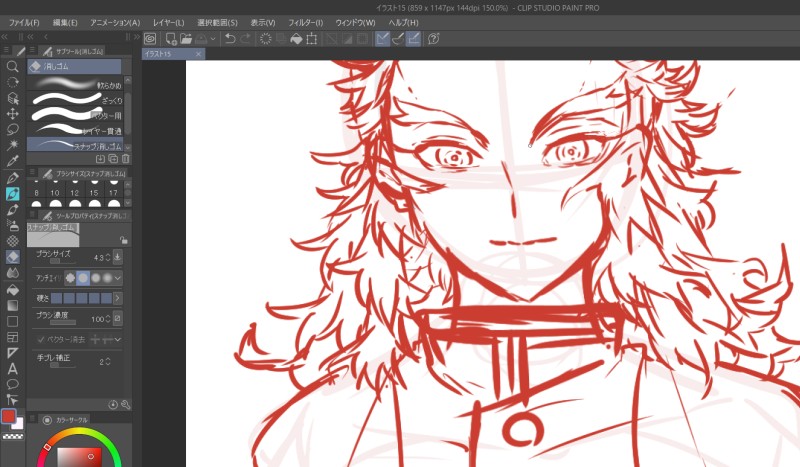800x467 pixels.
Task: Open レイヤー(L) menu
Action: click(x=168, y=22)
